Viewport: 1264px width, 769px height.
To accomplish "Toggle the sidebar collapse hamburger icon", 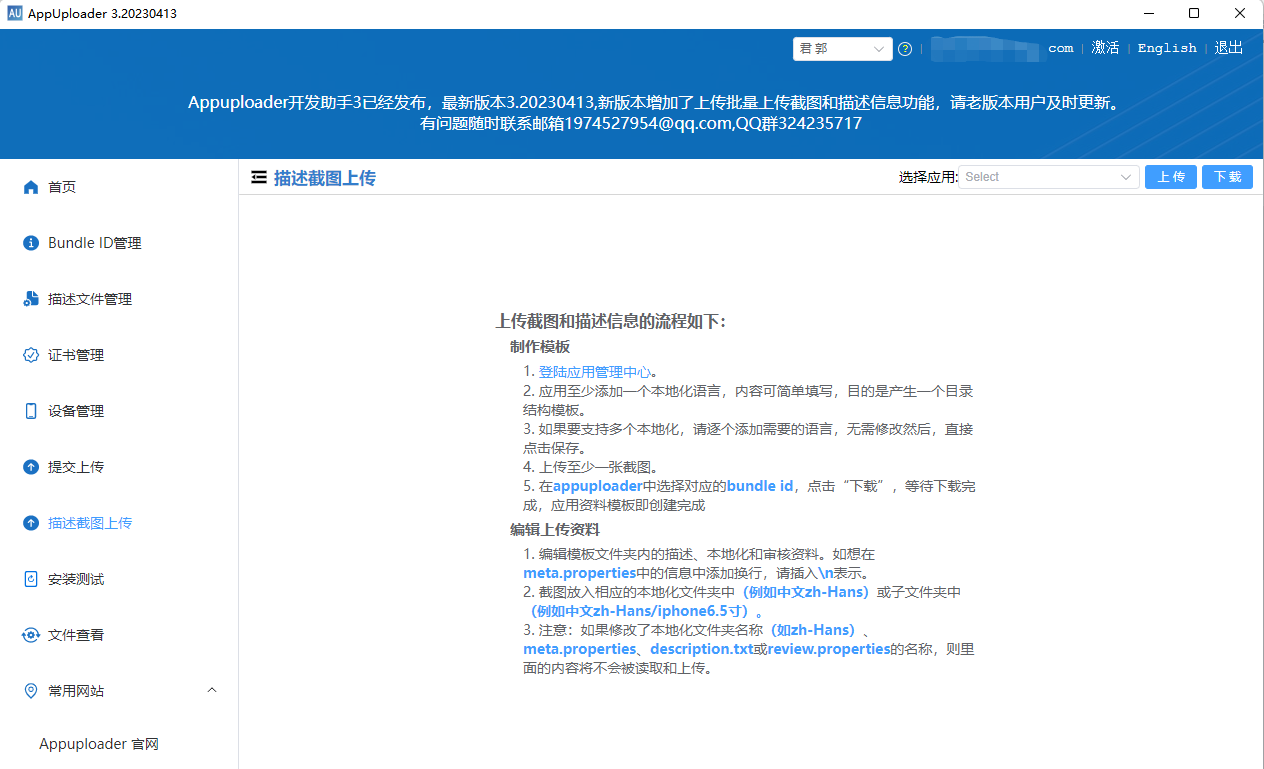I will coord(259,177).
